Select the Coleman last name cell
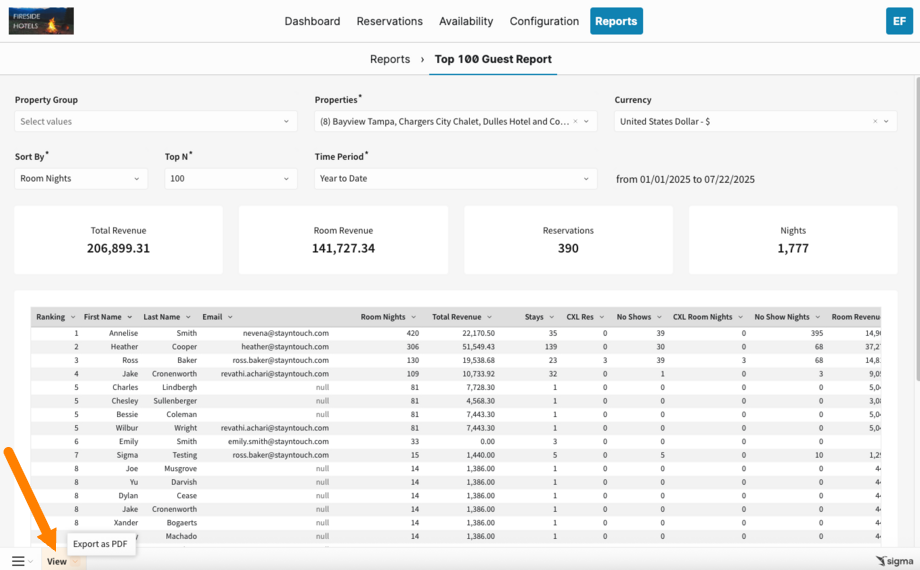The image size is (920, 570). point(181,414)
